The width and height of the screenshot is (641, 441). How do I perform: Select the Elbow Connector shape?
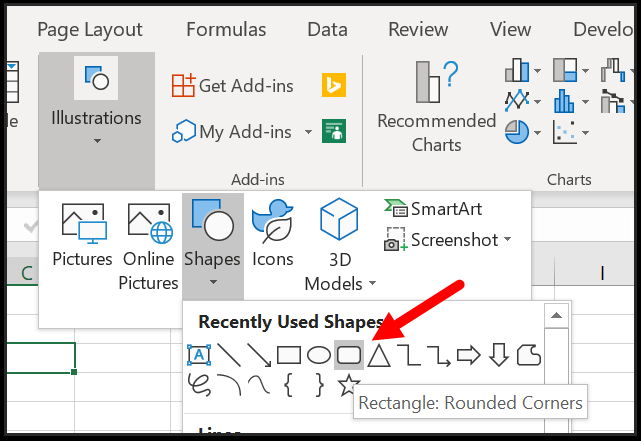pos(409,355)
